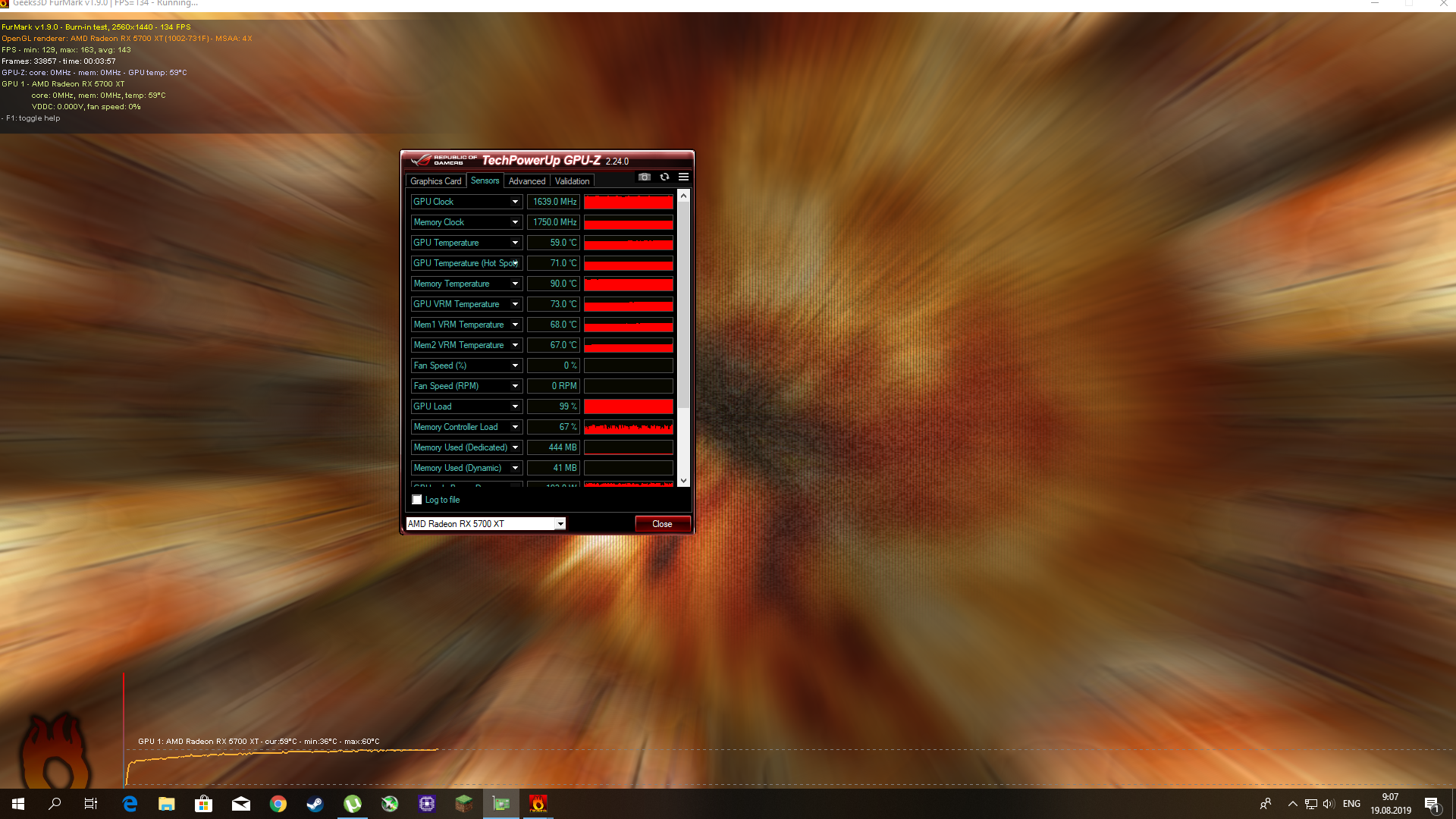
Task: Click the GPU-Z screenshot camera icon
Action: (x=644, y=177)
